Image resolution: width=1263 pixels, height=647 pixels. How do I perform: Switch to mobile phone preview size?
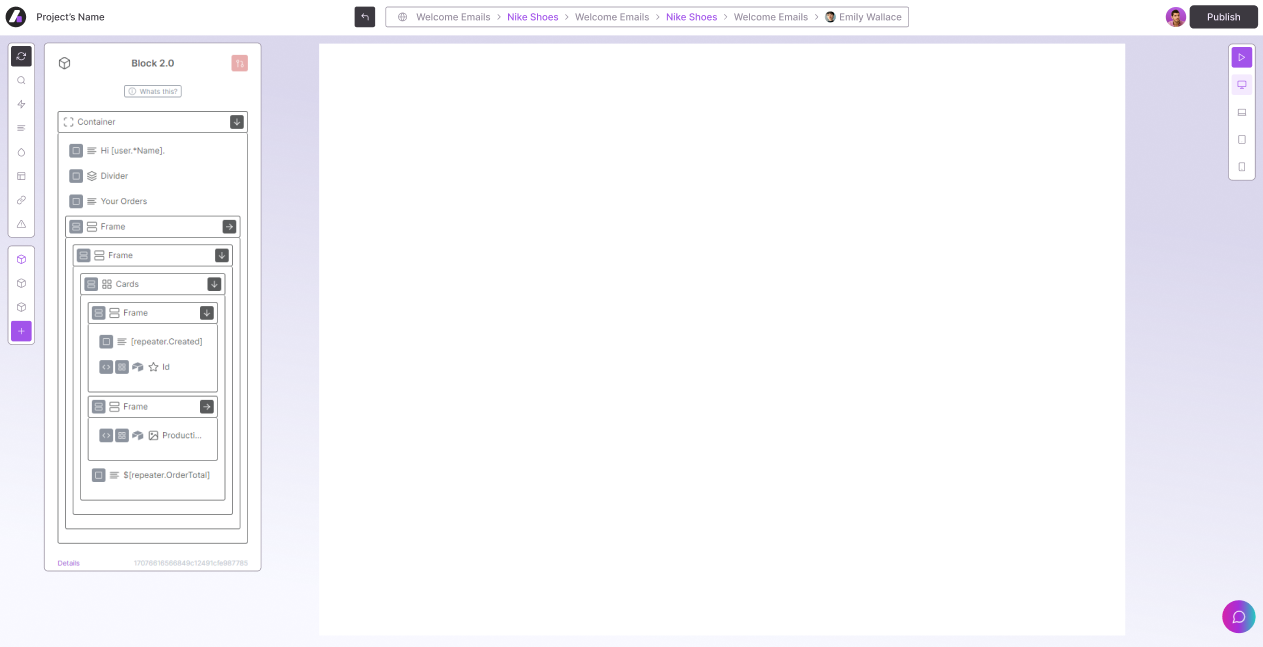tap(1242, 167)
